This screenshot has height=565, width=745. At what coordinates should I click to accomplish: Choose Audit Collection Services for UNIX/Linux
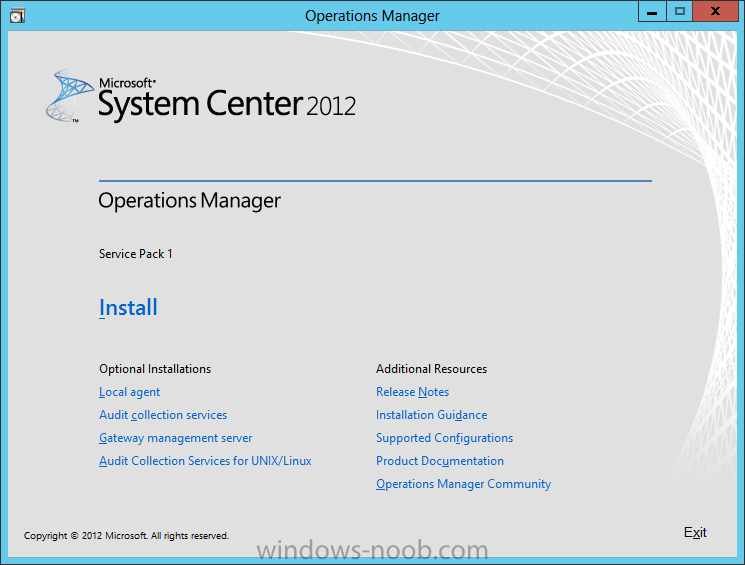pyautogui.click(x=205, y=461)
